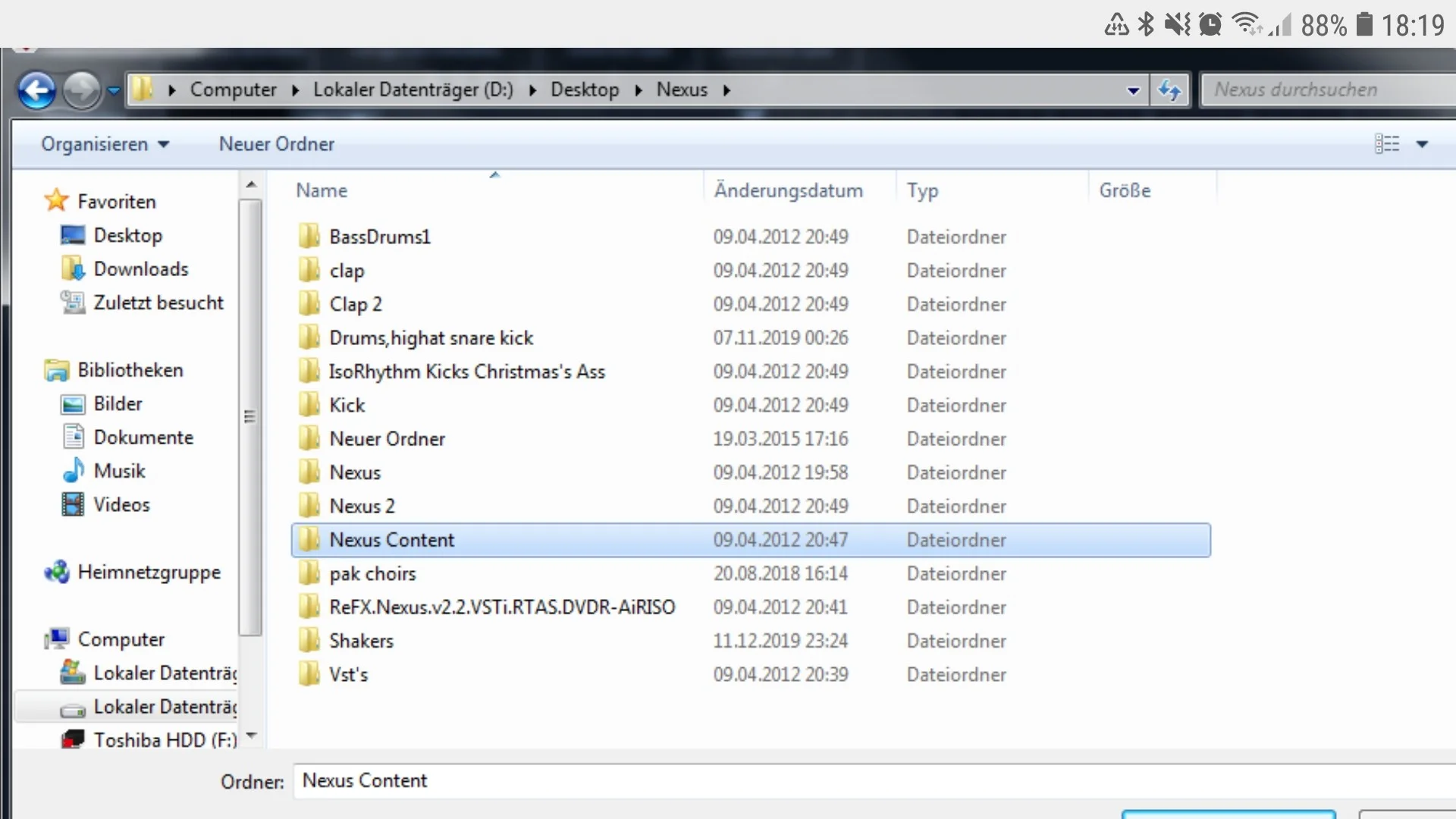Click the Videos film icon
Screen dimensions: 1456x819
73,504
